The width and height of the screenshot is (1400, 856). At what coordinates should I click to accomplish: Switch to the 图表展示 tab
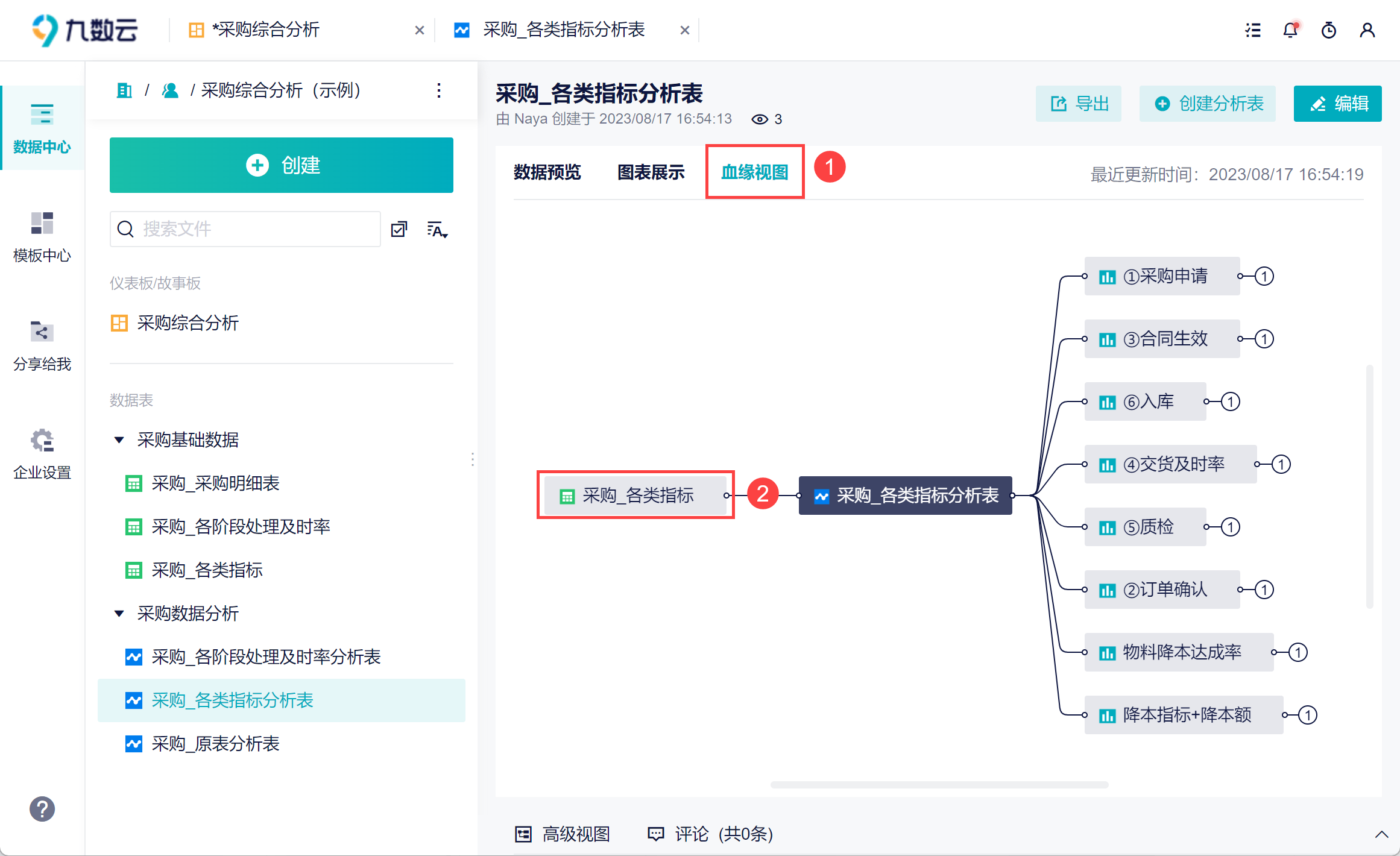coord(651,172)
